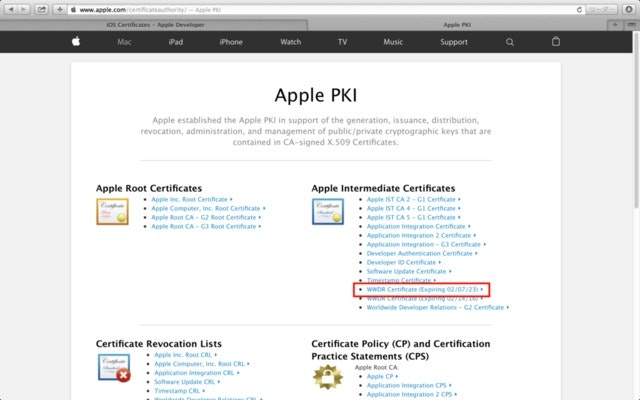Viewport: 640px width, 400px height.
Task: Open Apple Computer, Inc. Root CRL link
Action: [199, 364]
